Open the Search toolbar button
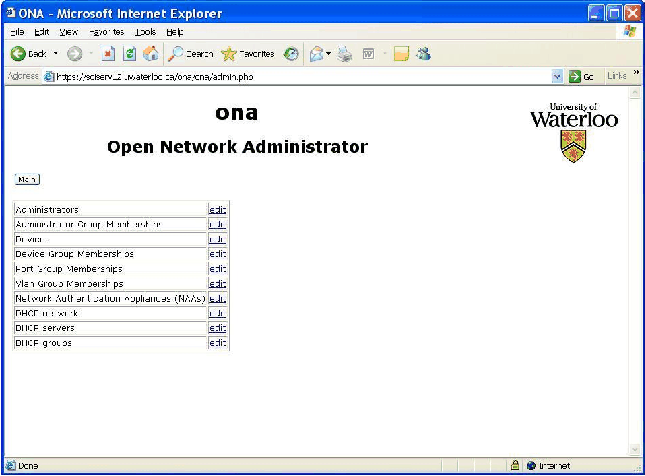 tap(191, 54)
